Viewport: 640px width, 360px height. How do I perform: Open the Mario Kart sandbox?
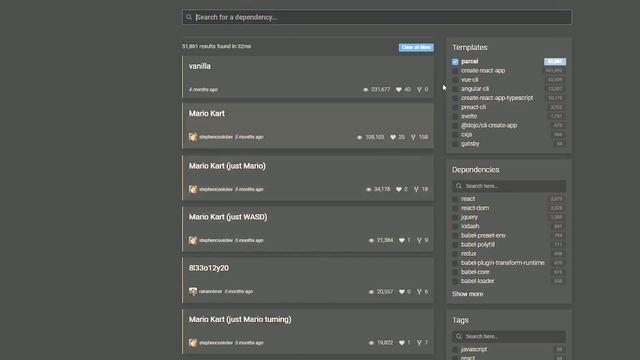click(x=308, y=125)
